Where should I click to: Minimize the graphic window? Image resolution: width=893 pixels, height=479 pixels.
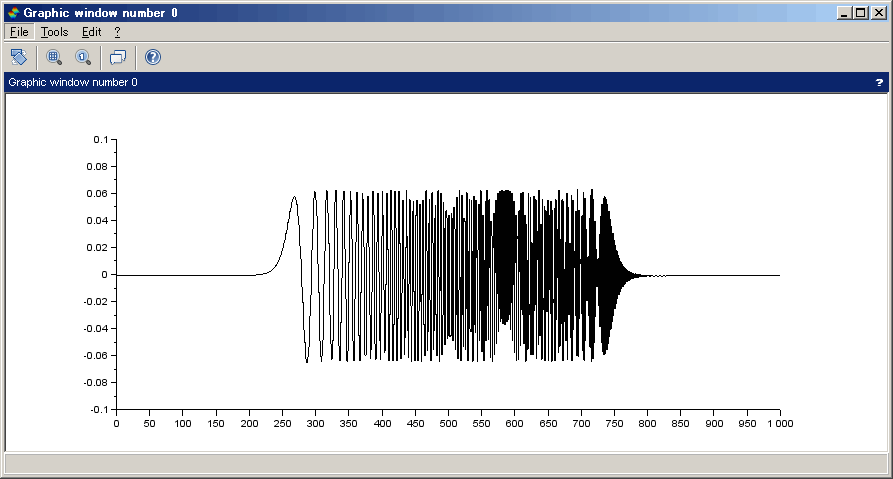(x=845, y=13)
